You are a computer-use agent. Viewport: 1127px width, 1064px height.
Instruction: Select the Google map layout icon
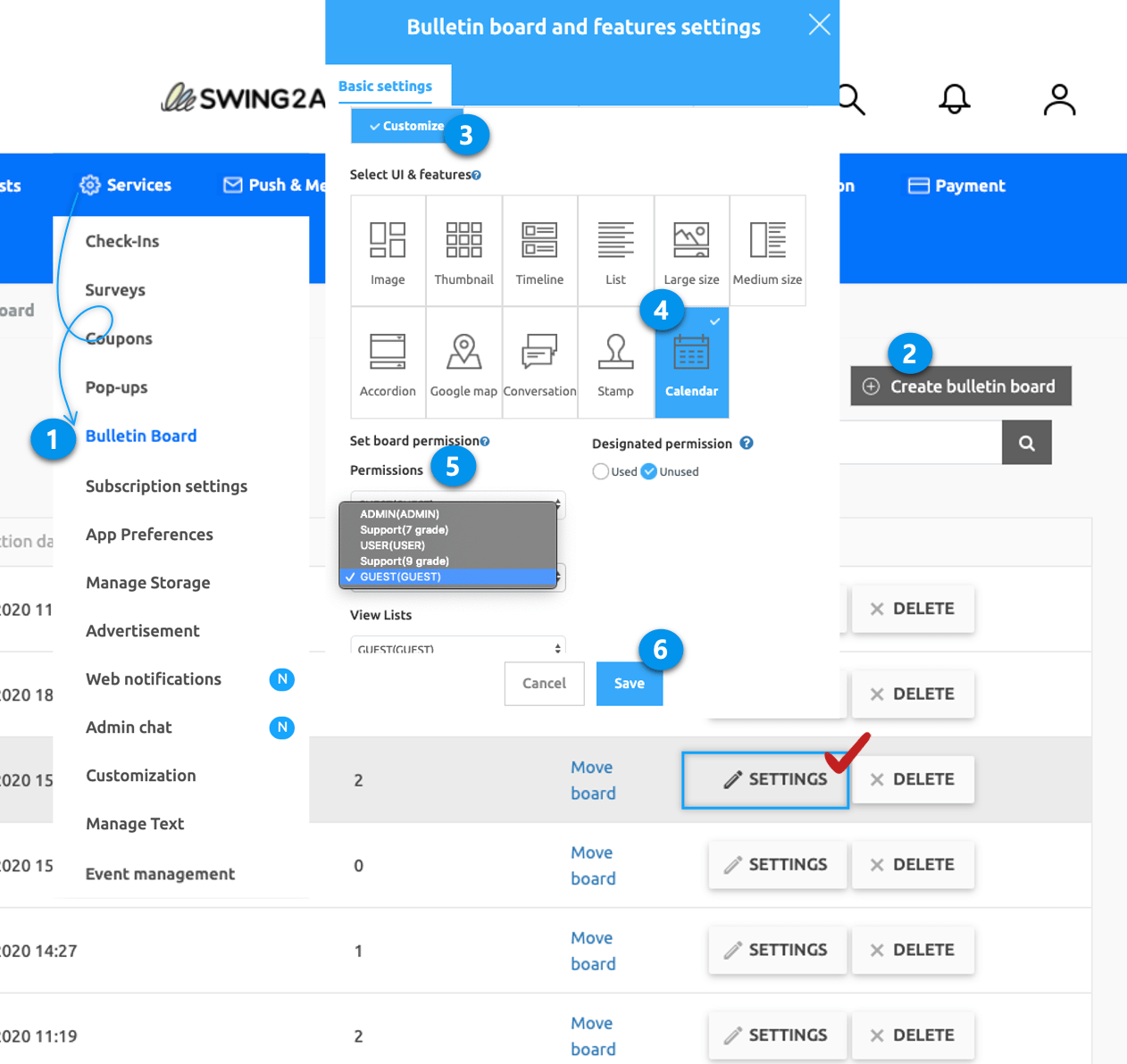tap(463, 362)
